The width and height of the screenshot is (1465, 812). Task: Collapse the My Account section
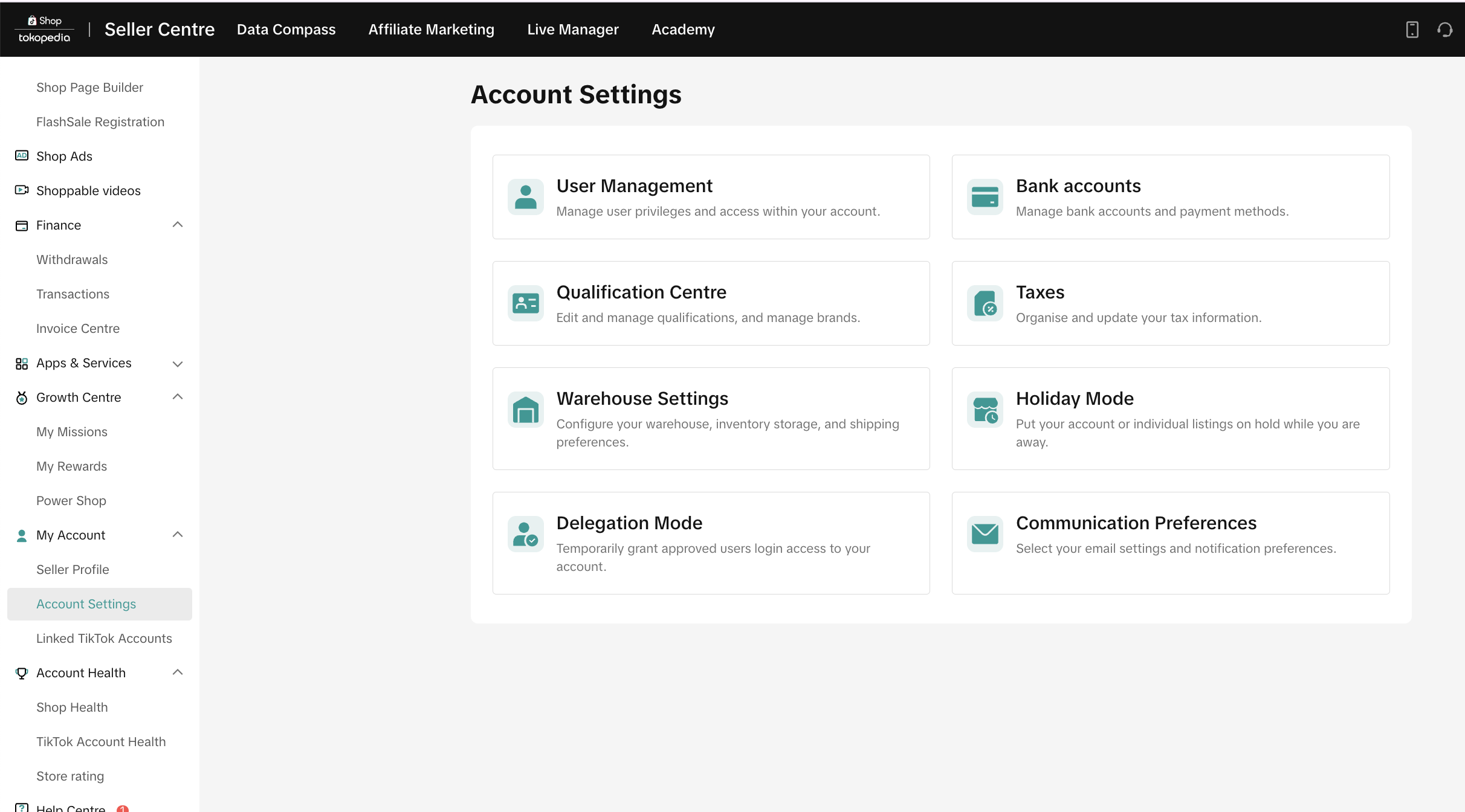point(177,535)
